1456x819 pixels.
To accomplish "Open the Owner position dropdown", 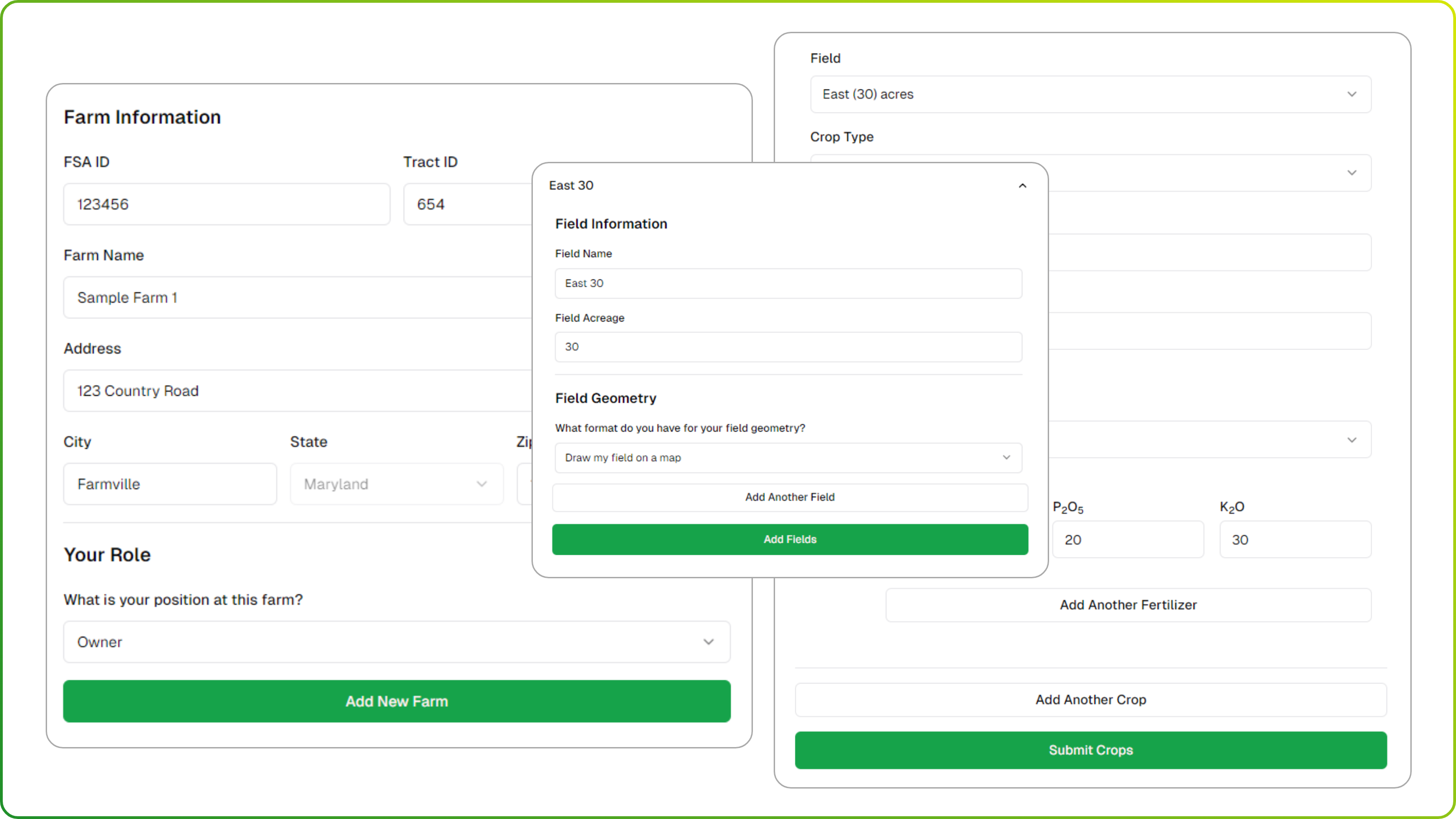I will coord(396,642).
